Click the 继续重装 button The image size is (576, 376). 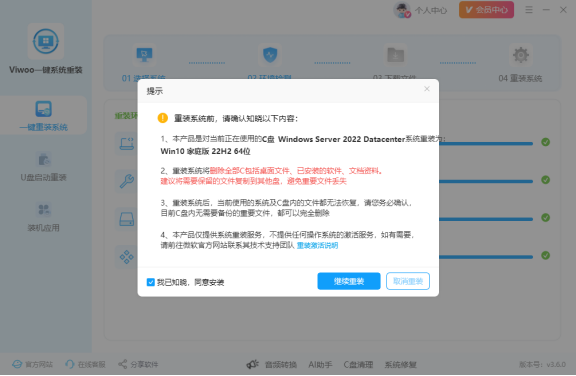coord(349,281)
